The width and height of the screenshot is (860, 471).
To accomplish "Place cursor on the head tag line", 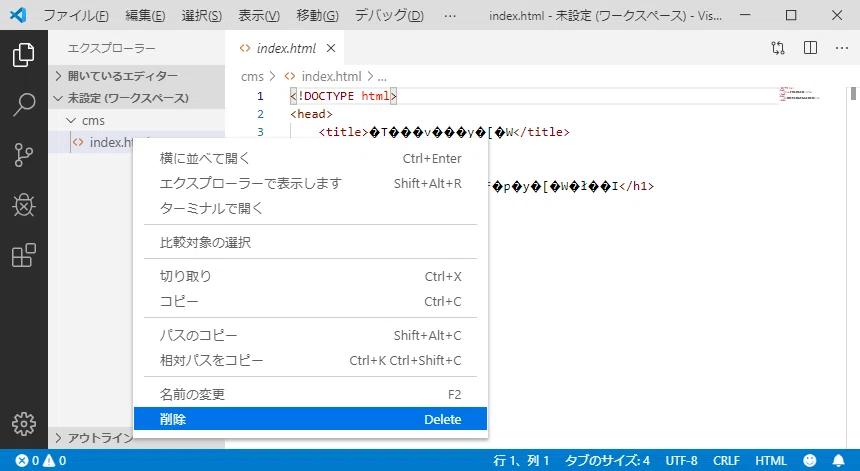I will [x=312, y=114].
